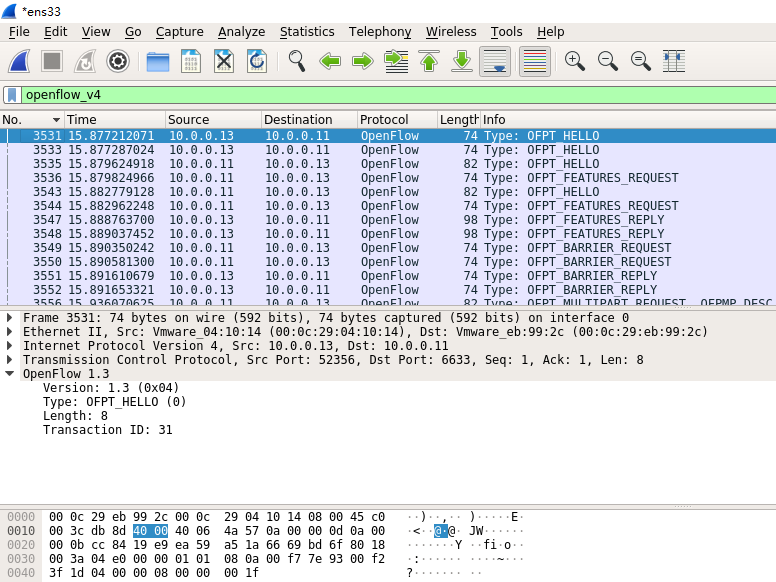This screenshot has height=582, width=776.
Task: Go forward in packet history
Action: click(363, 61)
